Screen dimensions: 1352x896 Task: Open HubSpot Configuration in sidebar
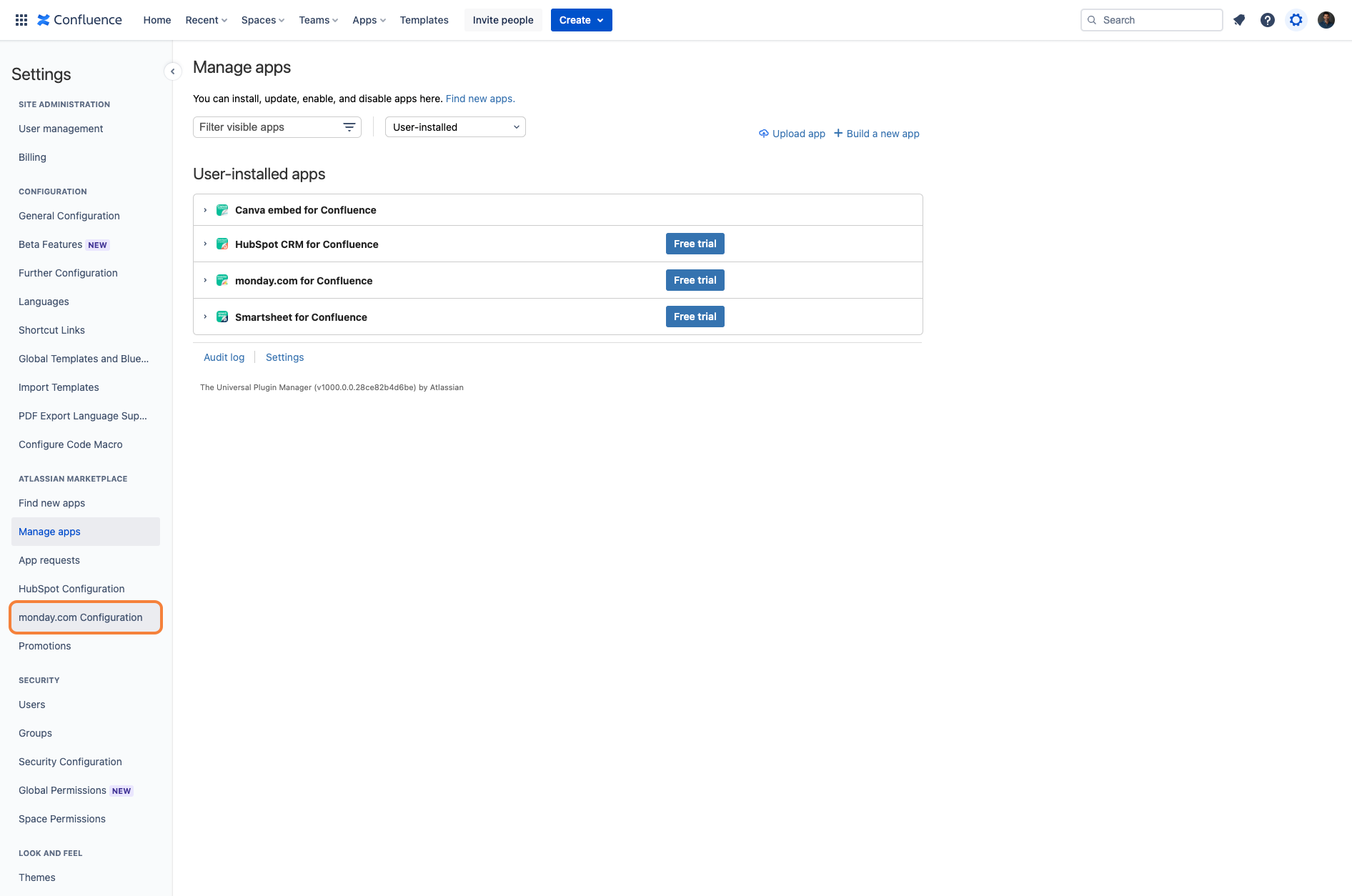coord(86,589)
